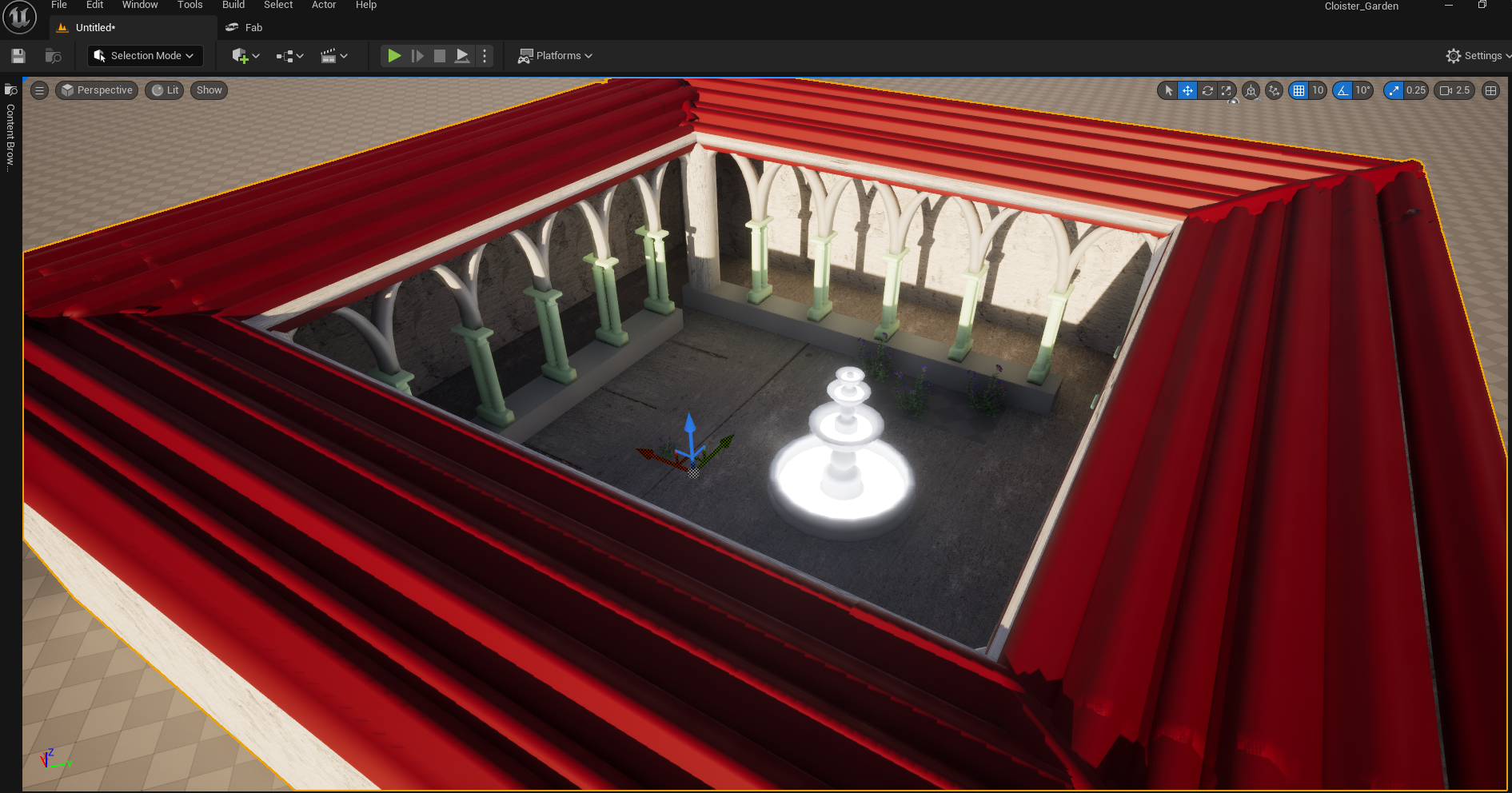Open the Build menu
The image size is (1512, 793).
[x=233, y=5]
